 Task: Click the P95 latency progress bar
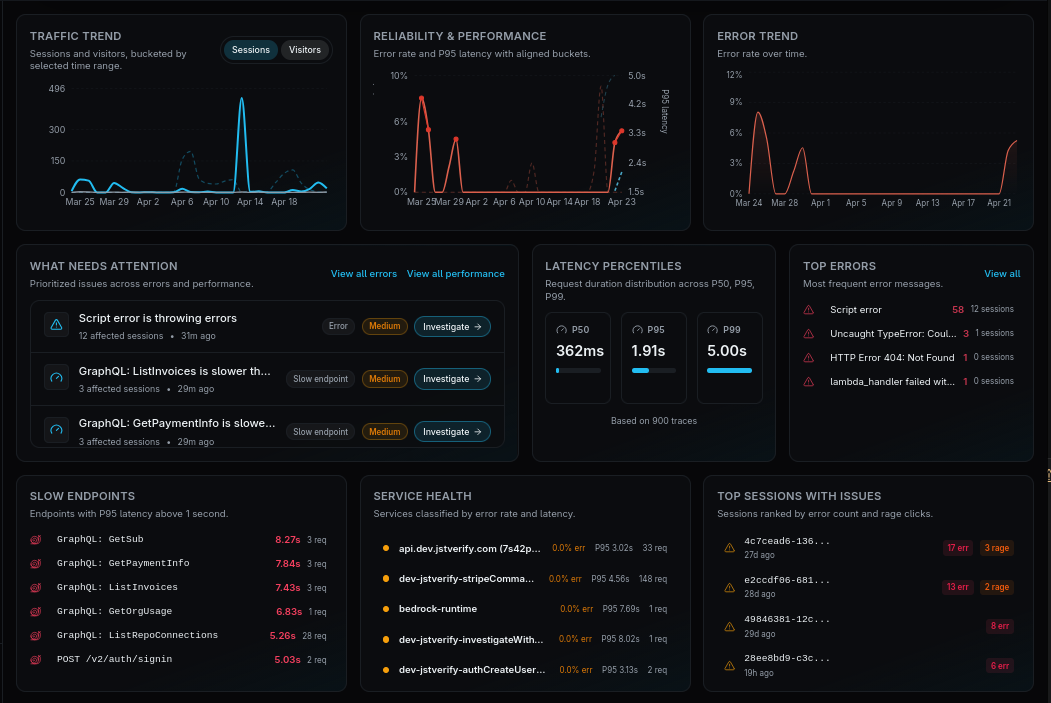(654, 371)
